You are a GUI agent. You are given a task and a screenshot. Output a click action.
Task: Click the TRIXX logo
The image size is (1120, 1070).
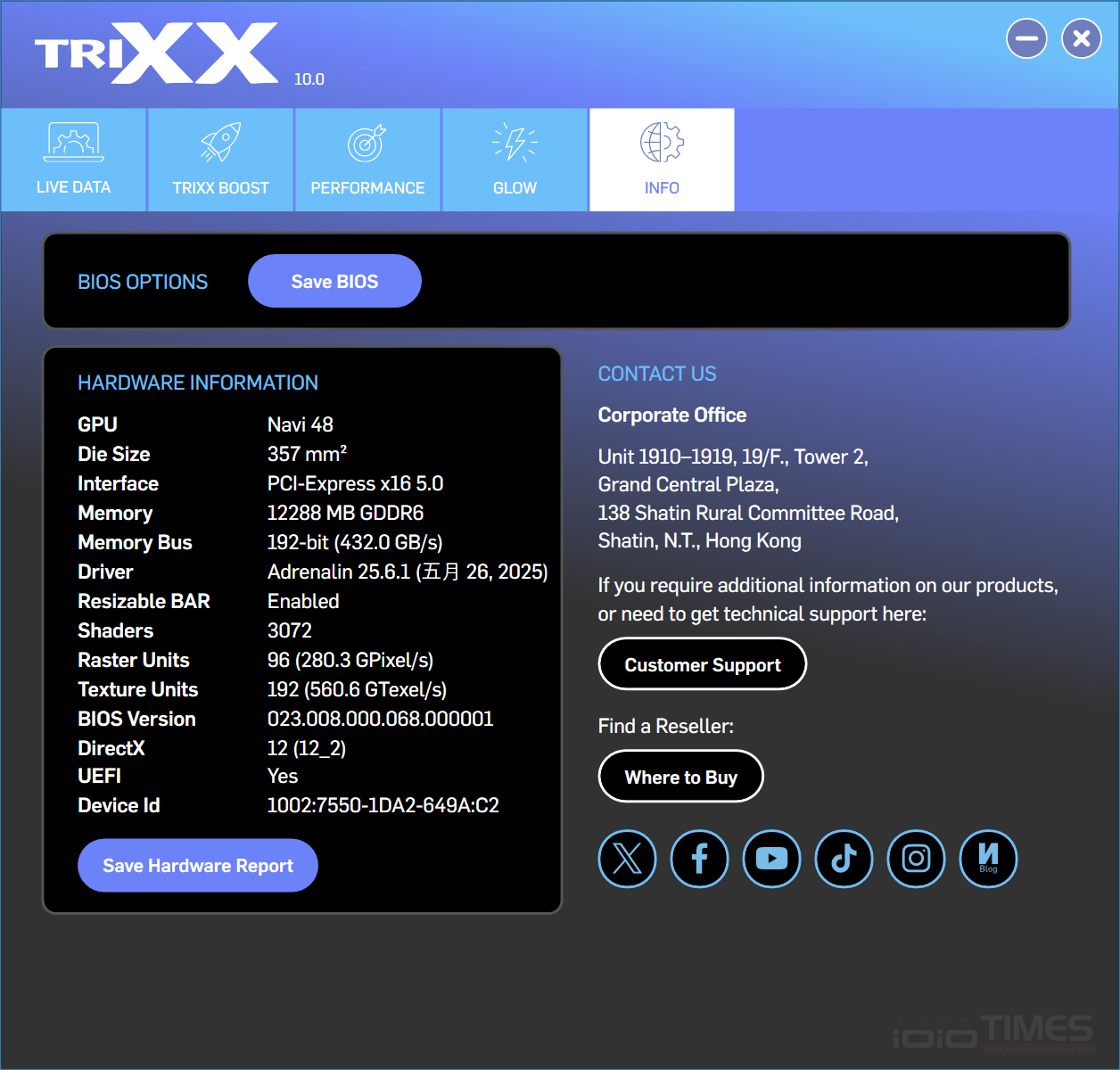point(156,53)
